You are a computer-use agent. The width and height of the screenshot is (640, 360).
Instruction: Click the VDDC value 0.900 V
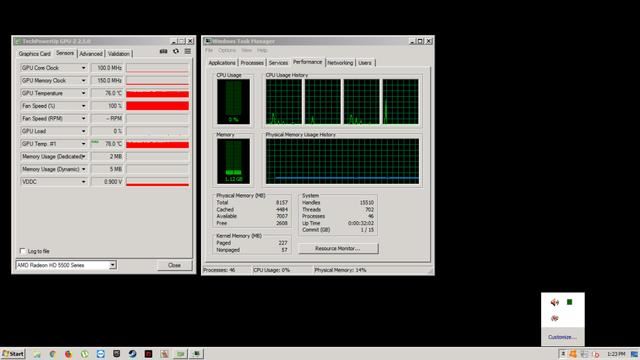(x=107, y=182)
